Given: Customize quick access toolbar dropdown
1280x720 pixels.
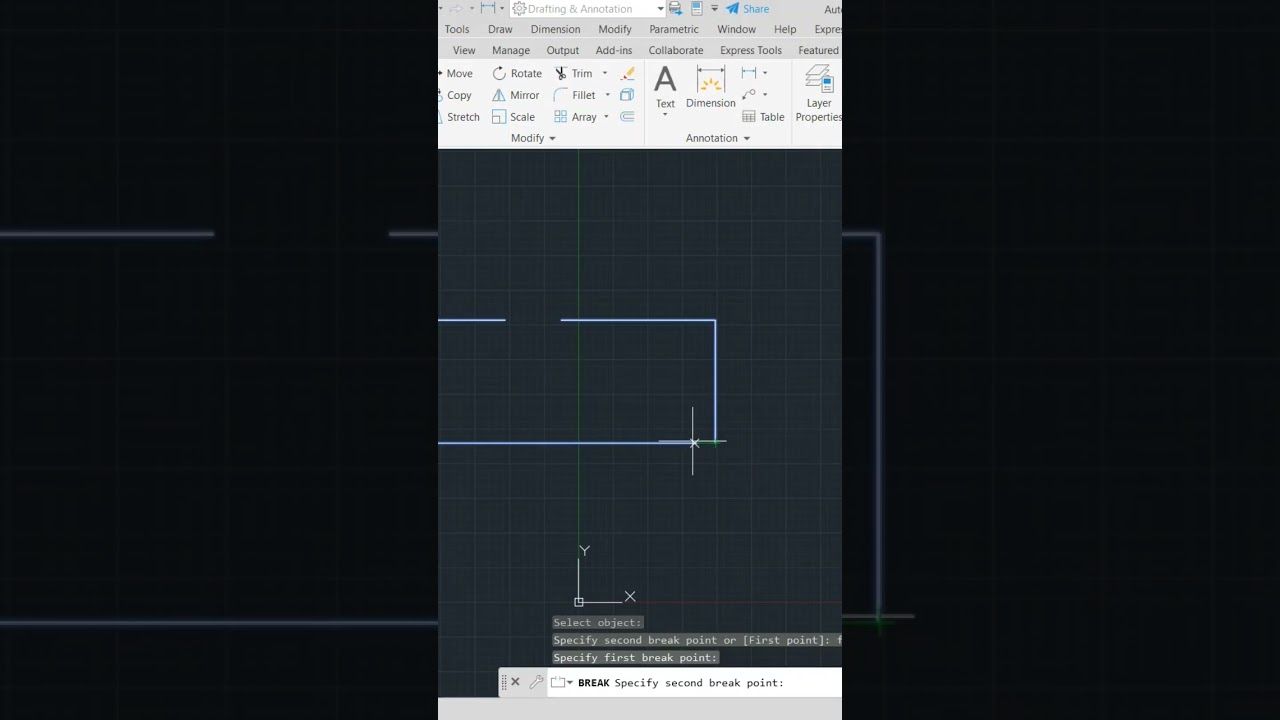Looking at the screenshot, I should [714, 9].
